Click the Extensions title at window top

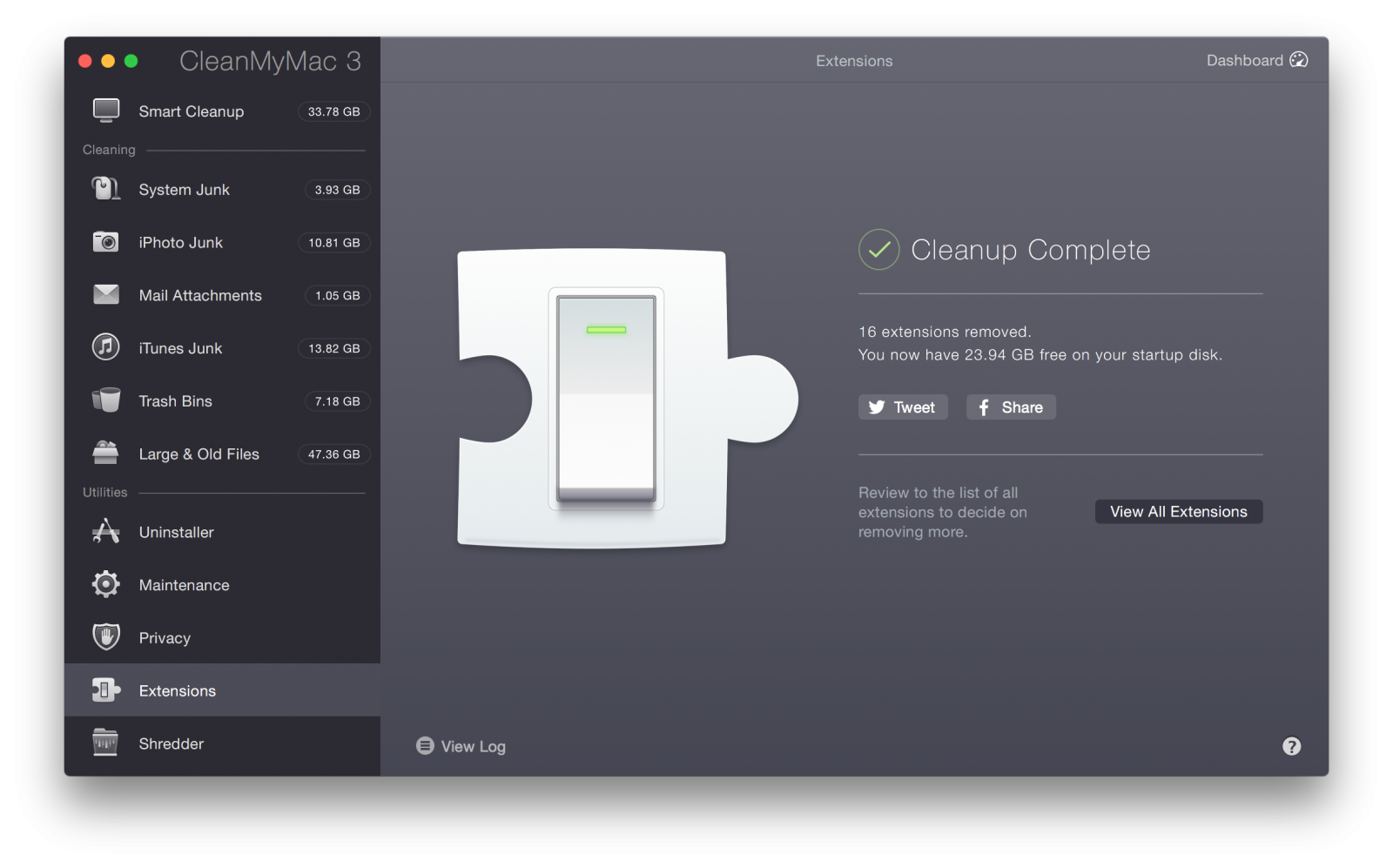pos(854,61)
